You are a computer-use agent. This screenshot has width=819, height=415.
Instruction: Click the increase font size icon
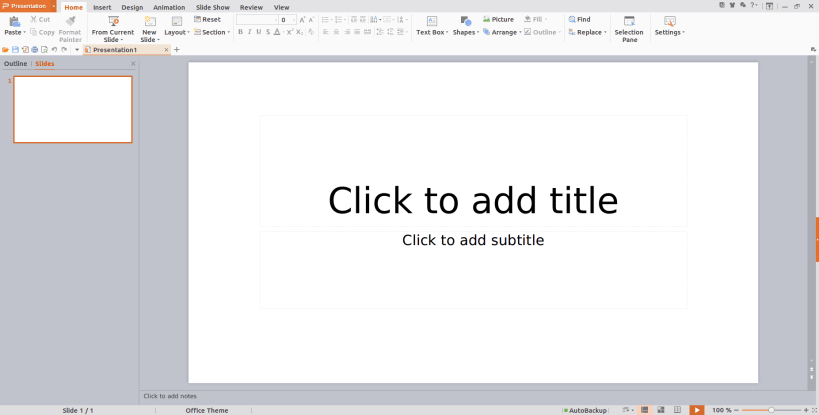(x=302, y=19)
